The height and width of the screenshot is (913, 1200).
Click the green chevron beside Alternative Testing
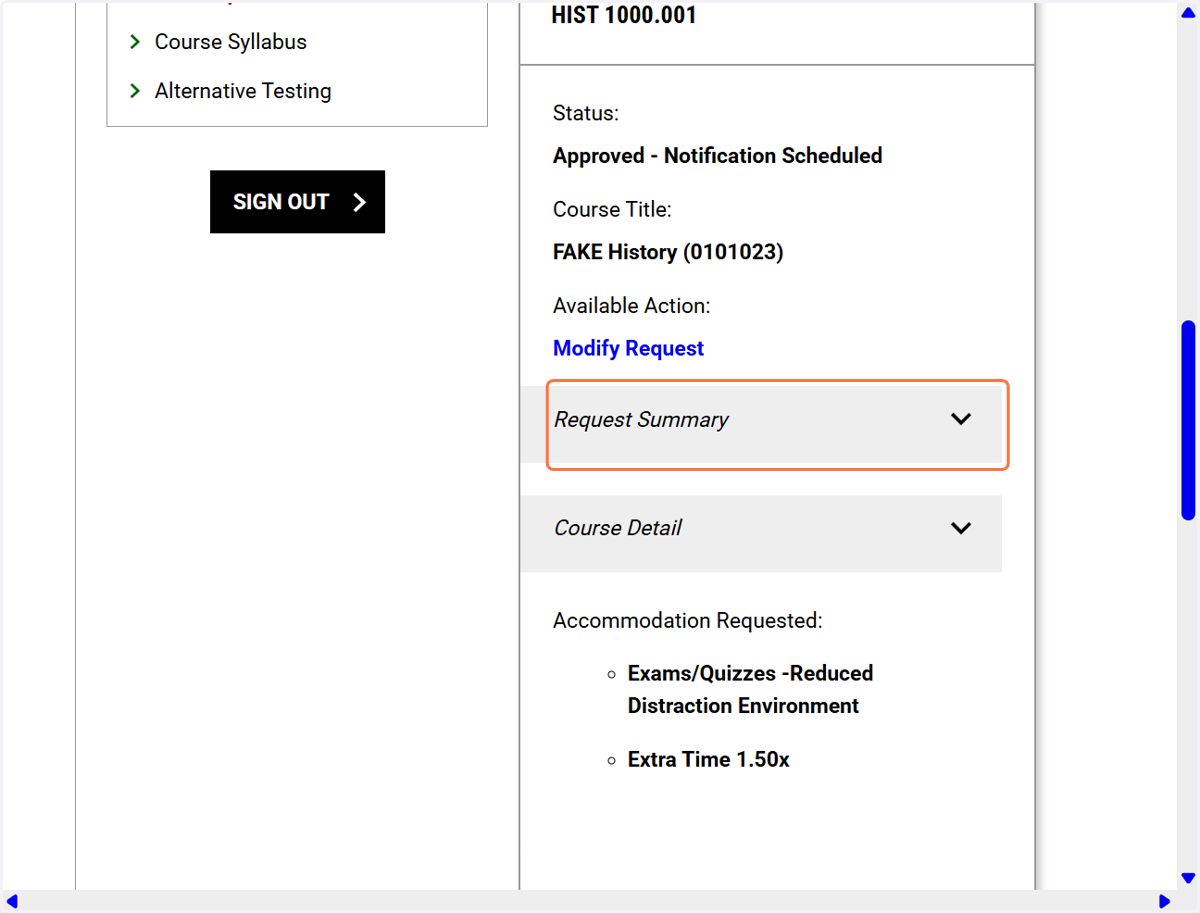coord(135,91)
